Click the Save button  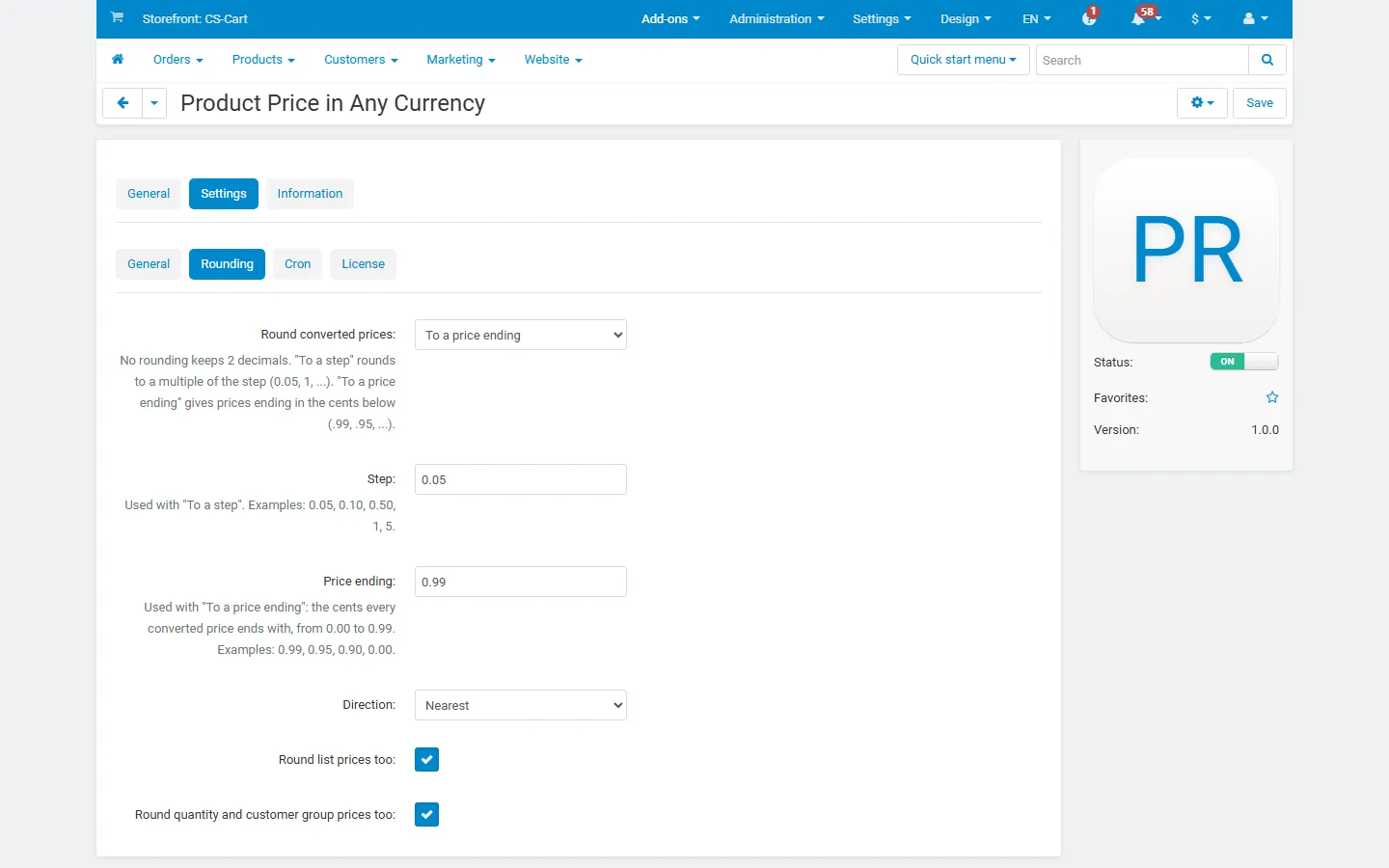1260,103
